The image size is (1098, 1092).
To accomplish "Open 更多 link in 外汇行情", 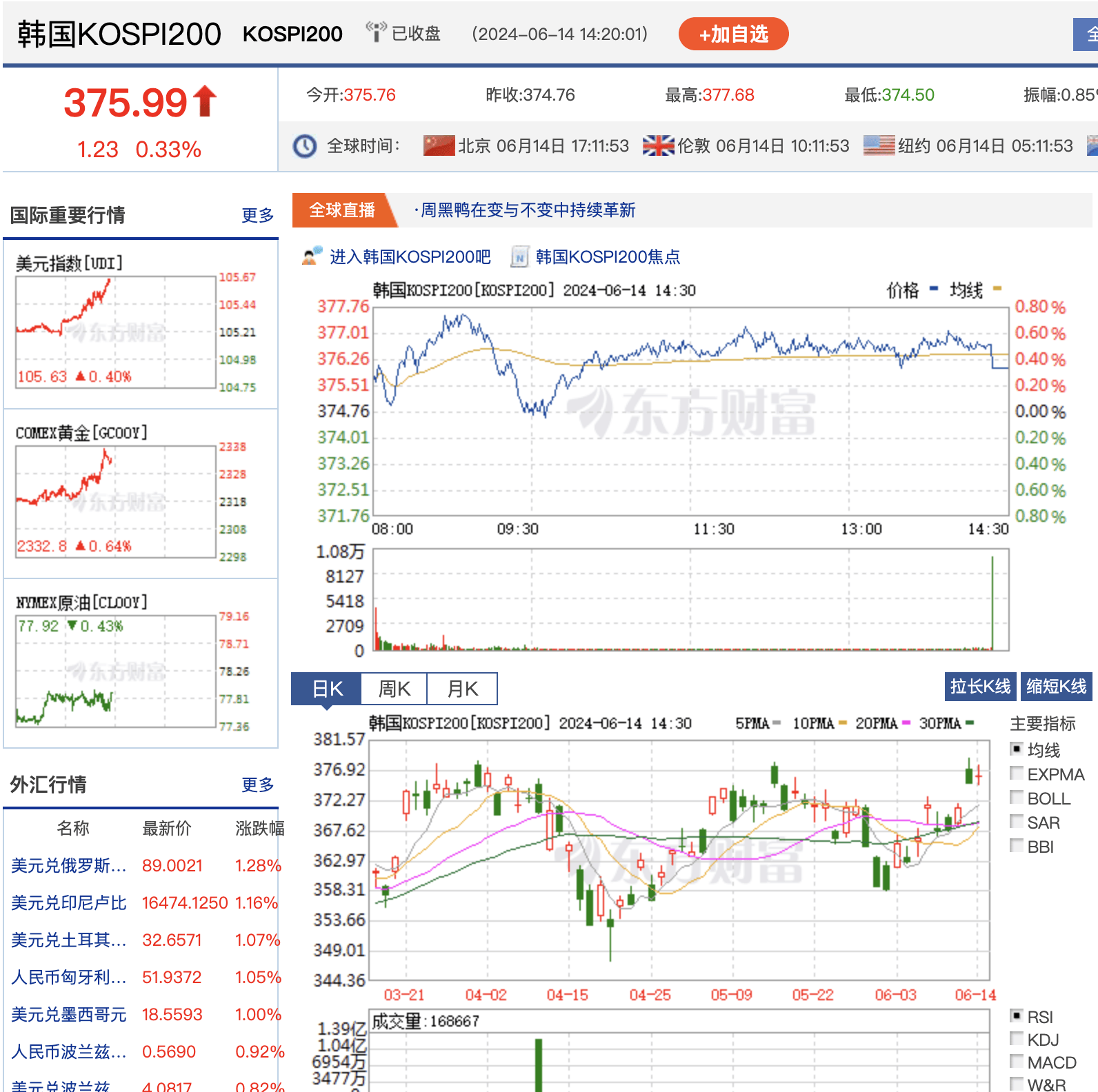I will [x=257, y=785].
